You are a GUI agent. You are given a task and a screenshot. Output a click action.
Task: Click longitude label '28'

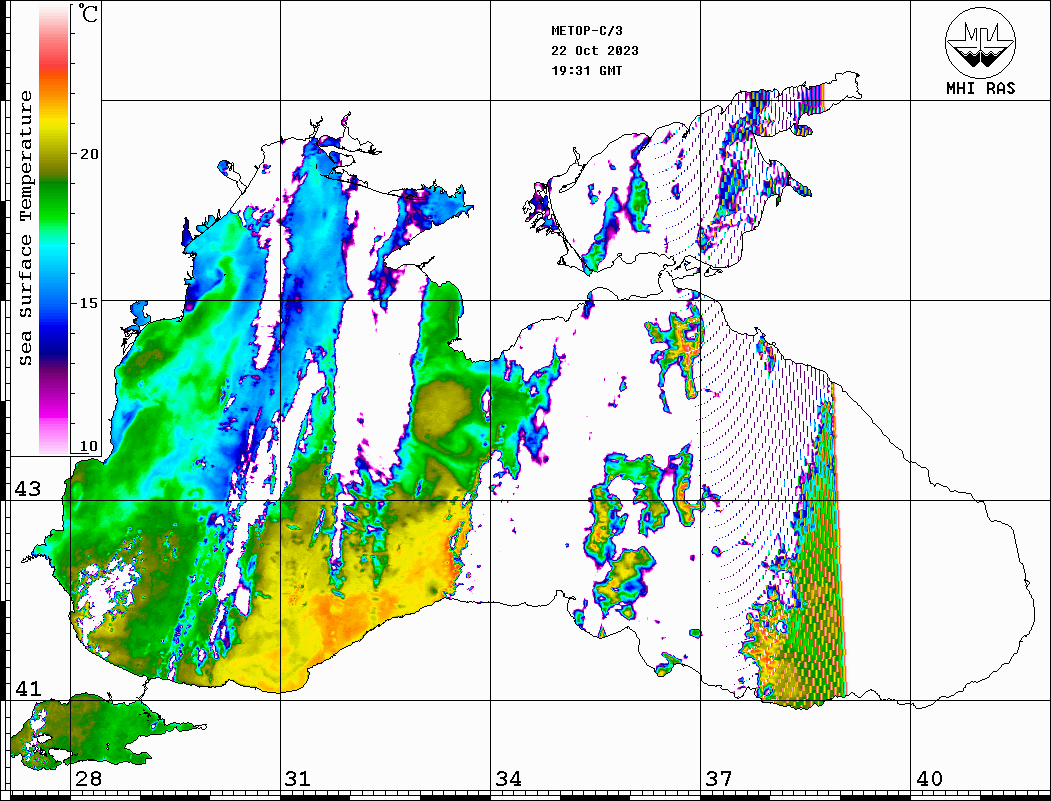(88, 779)
